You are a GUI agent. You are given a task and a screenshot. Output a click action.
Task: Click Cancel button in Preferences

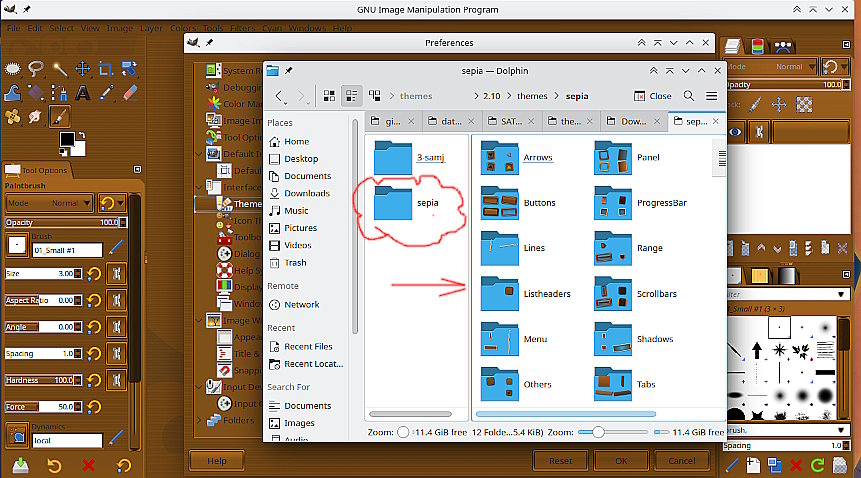[681, 461]
